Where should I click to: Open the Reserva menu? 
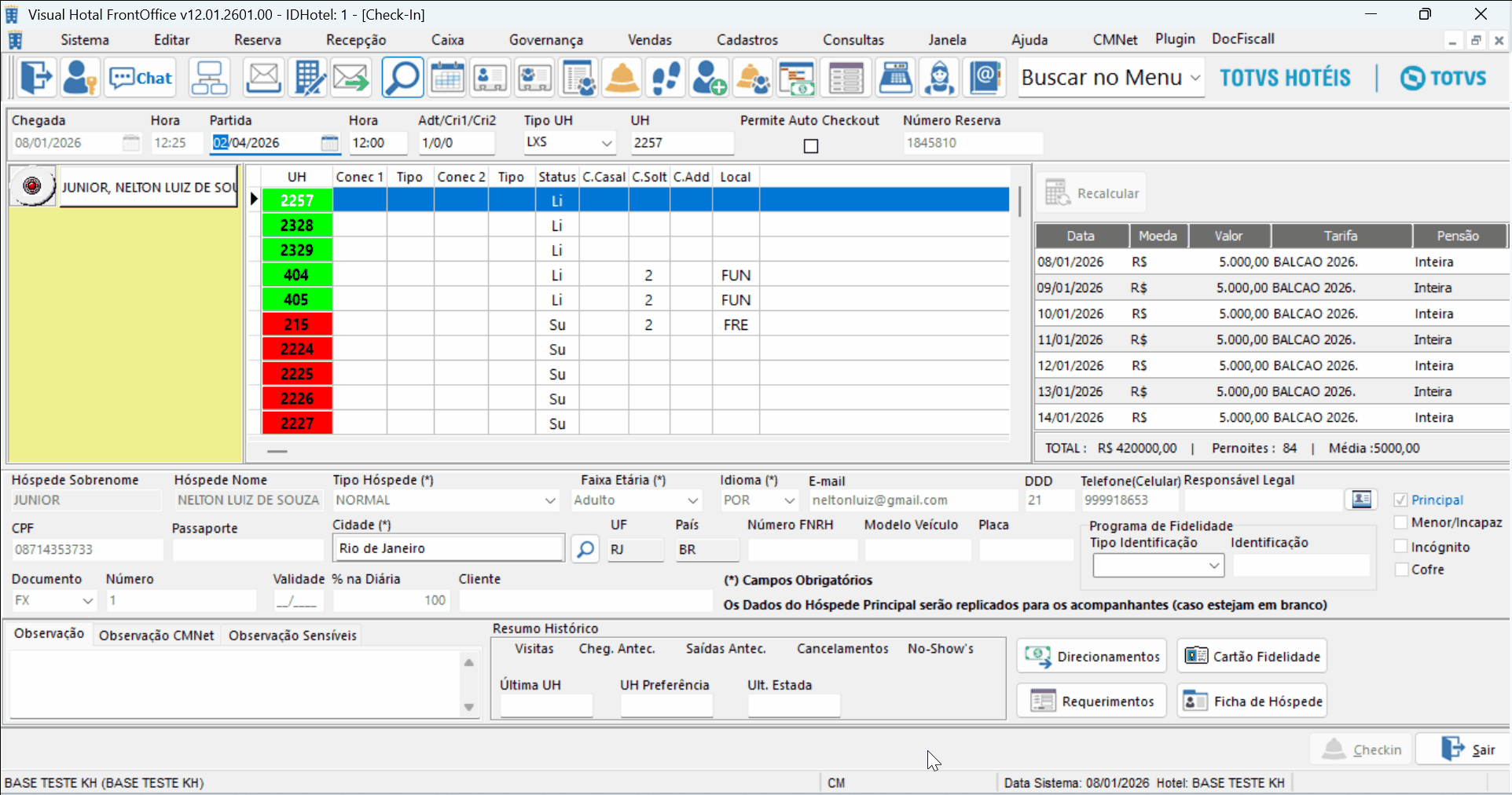pos(258,40)
